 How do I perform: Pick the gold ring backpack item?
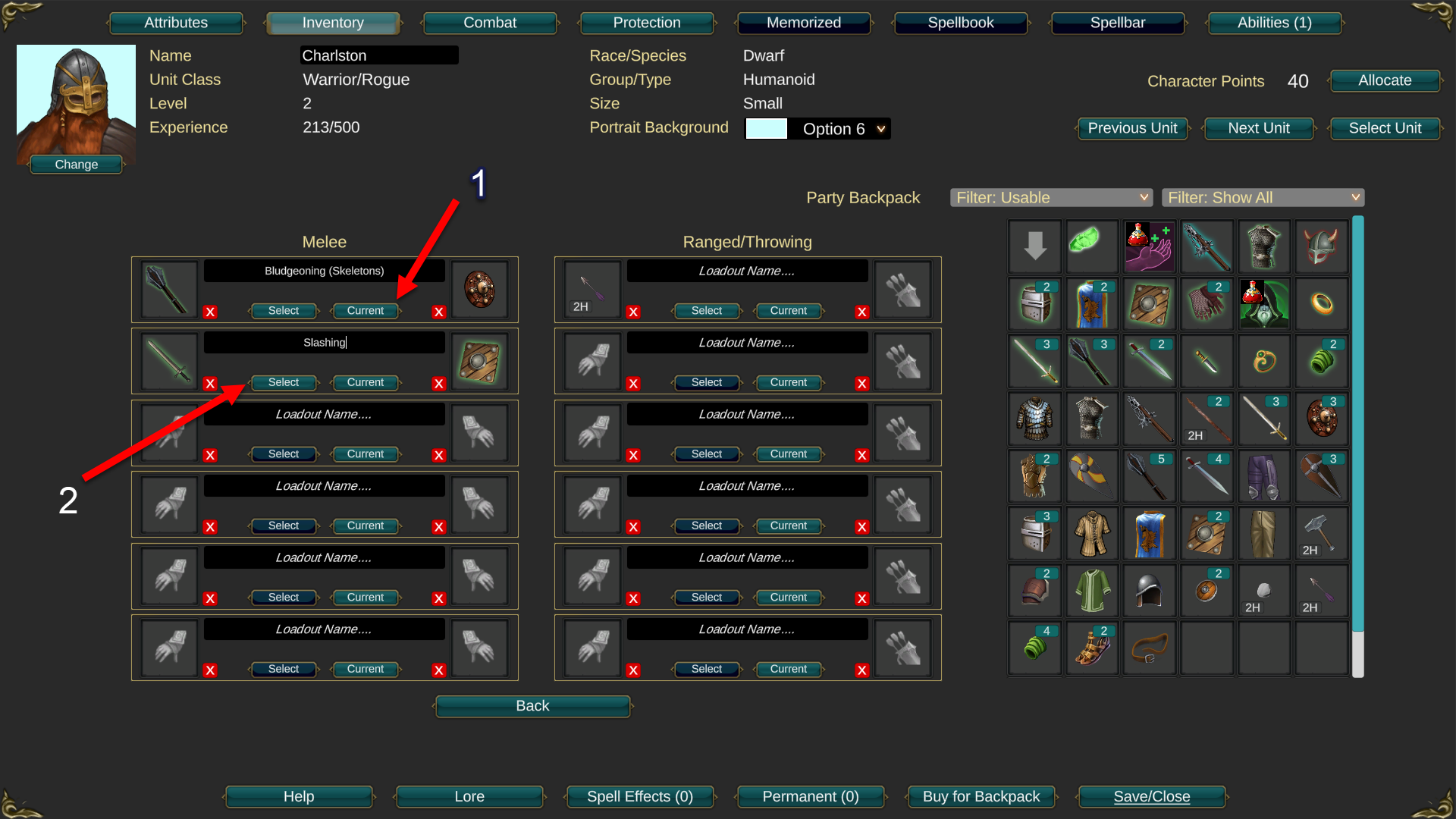pos(1321,304)
